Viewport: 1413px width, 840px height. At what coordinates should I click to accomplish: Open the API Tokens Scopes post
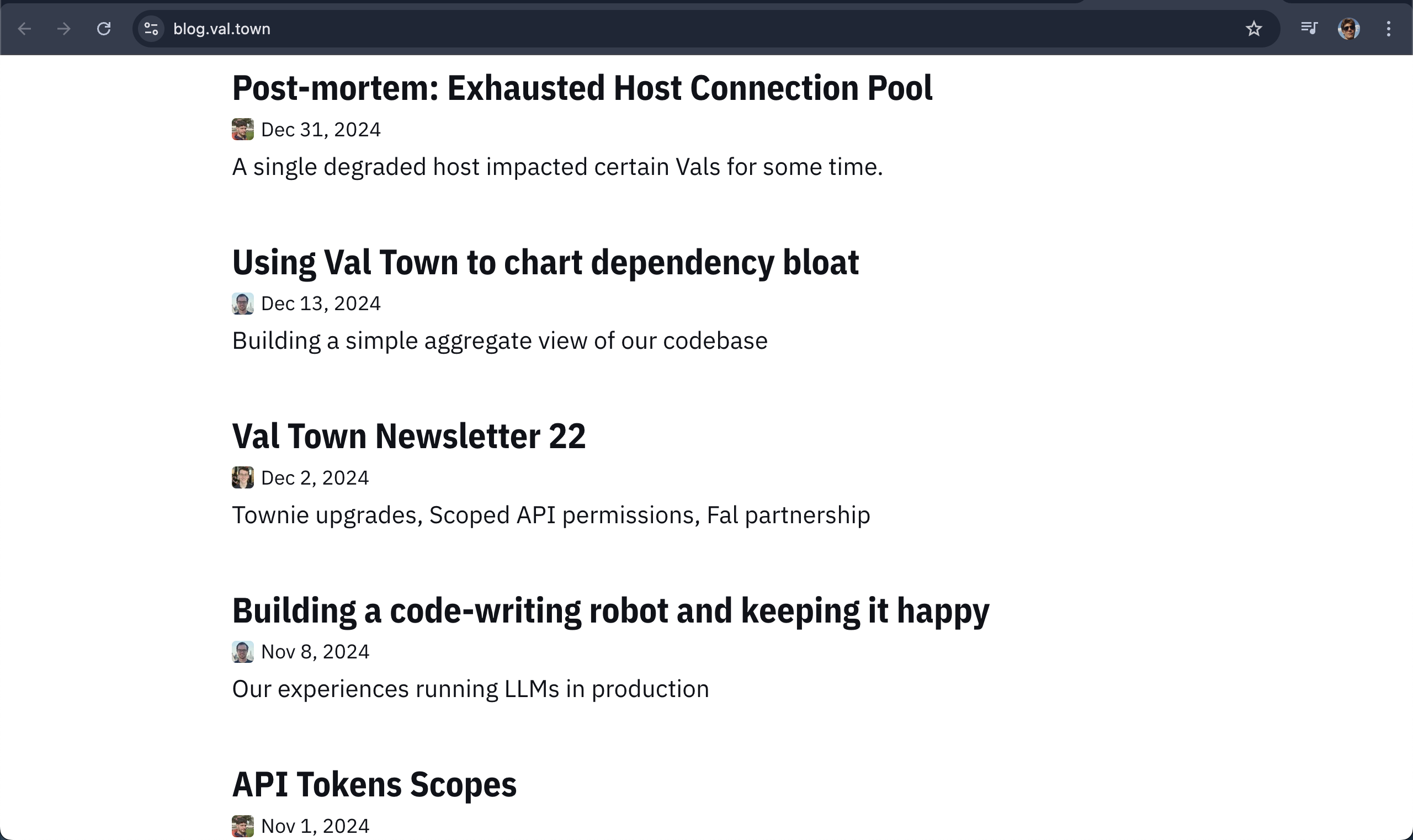point(374,784)
